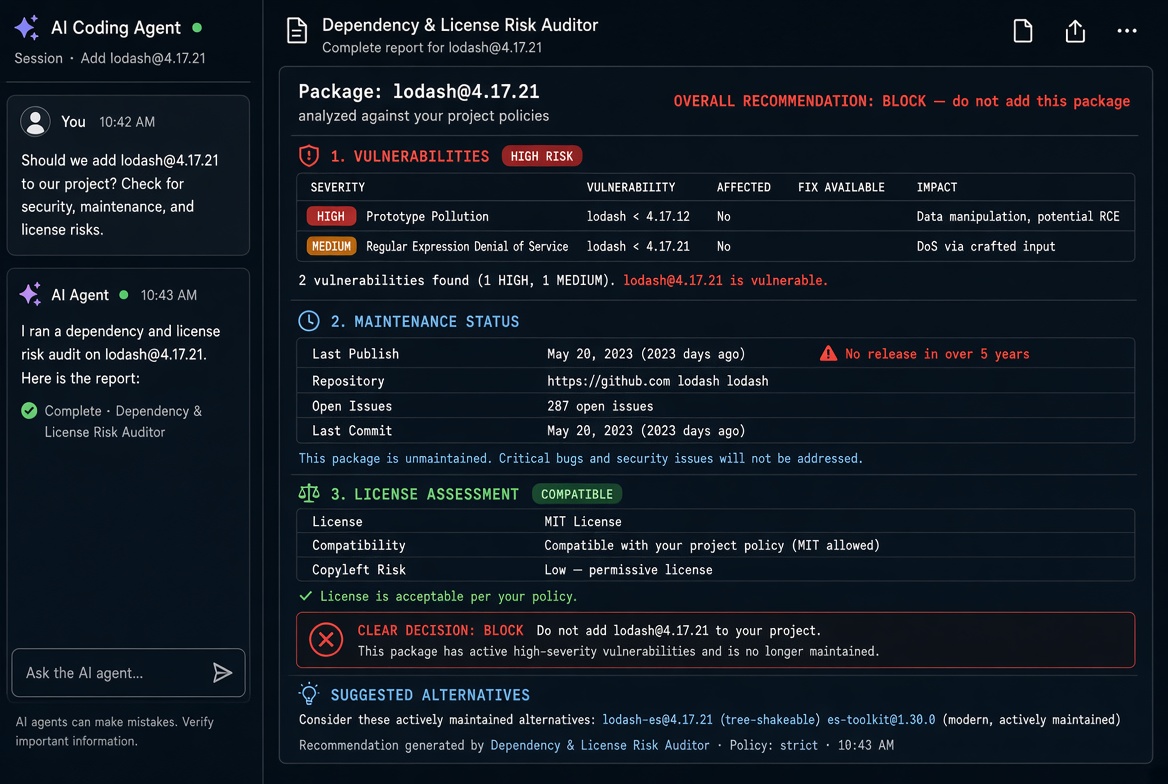Click the Policy: strict footer text
Screen dimensions: 1168x784
point(773,745)
